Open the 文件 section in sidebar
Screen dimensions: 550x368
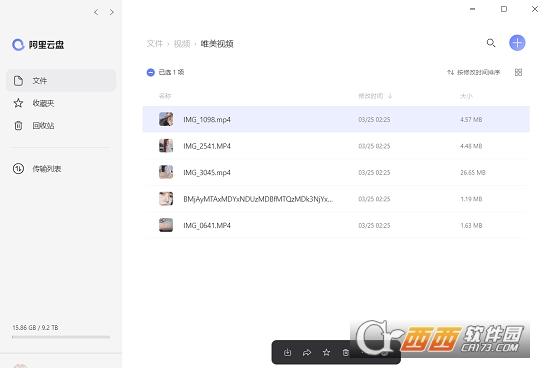[61, 81]
